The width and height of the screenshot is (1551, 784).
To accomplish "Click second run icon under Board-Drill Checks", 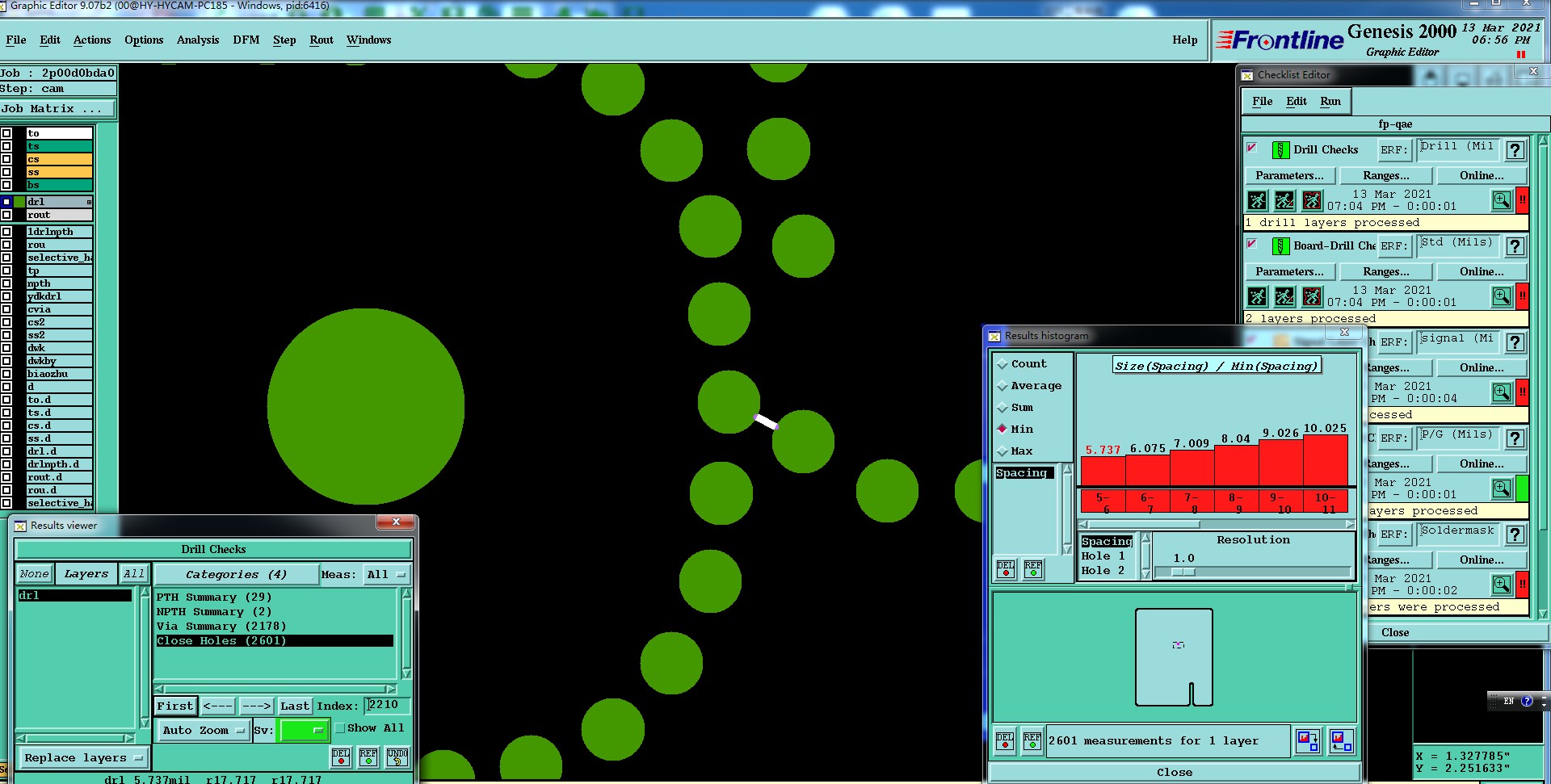I will [x=1284, y=296].
